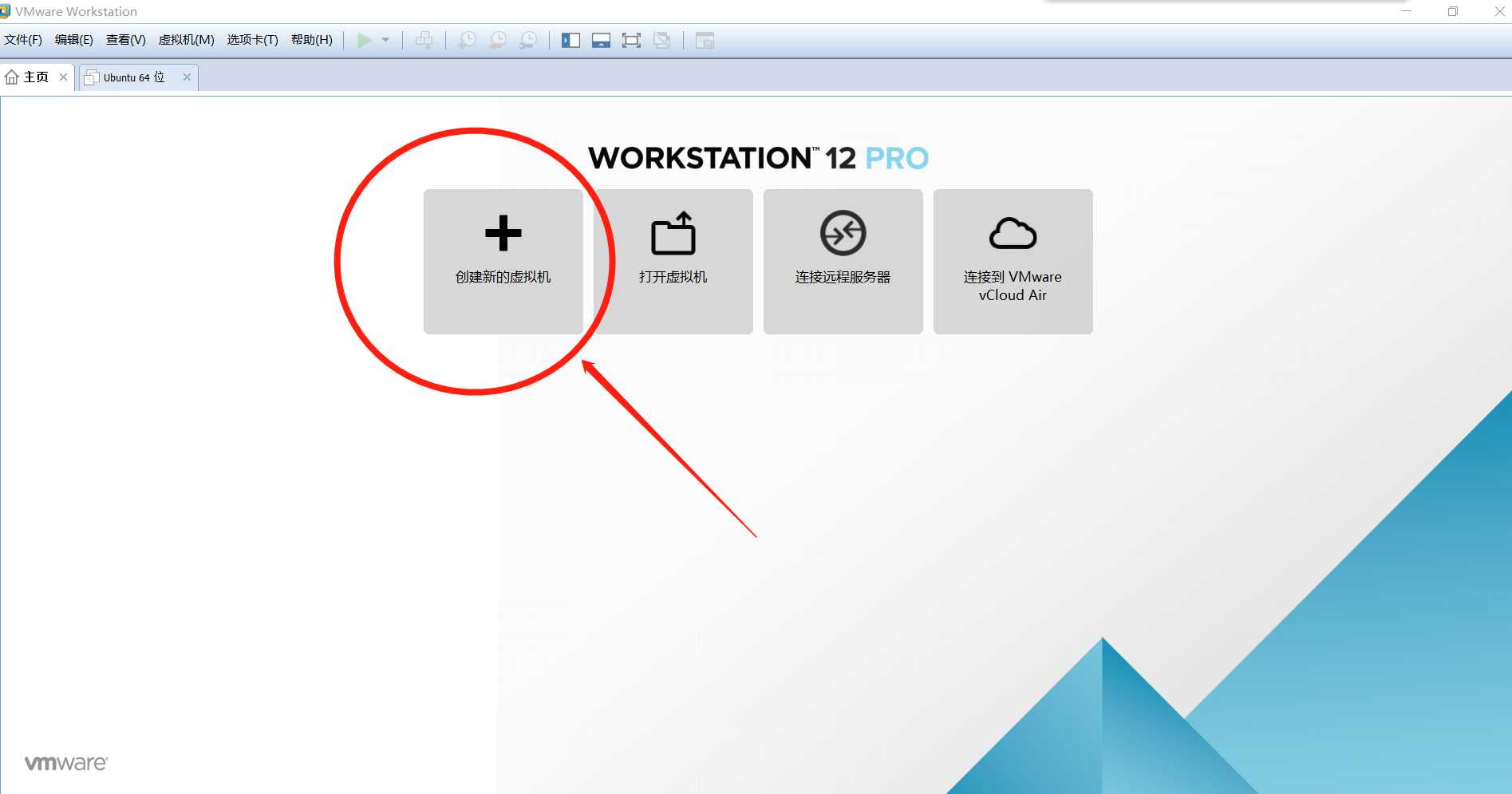
Task: Enter full screen mode icon
Action: coord(631,40)
